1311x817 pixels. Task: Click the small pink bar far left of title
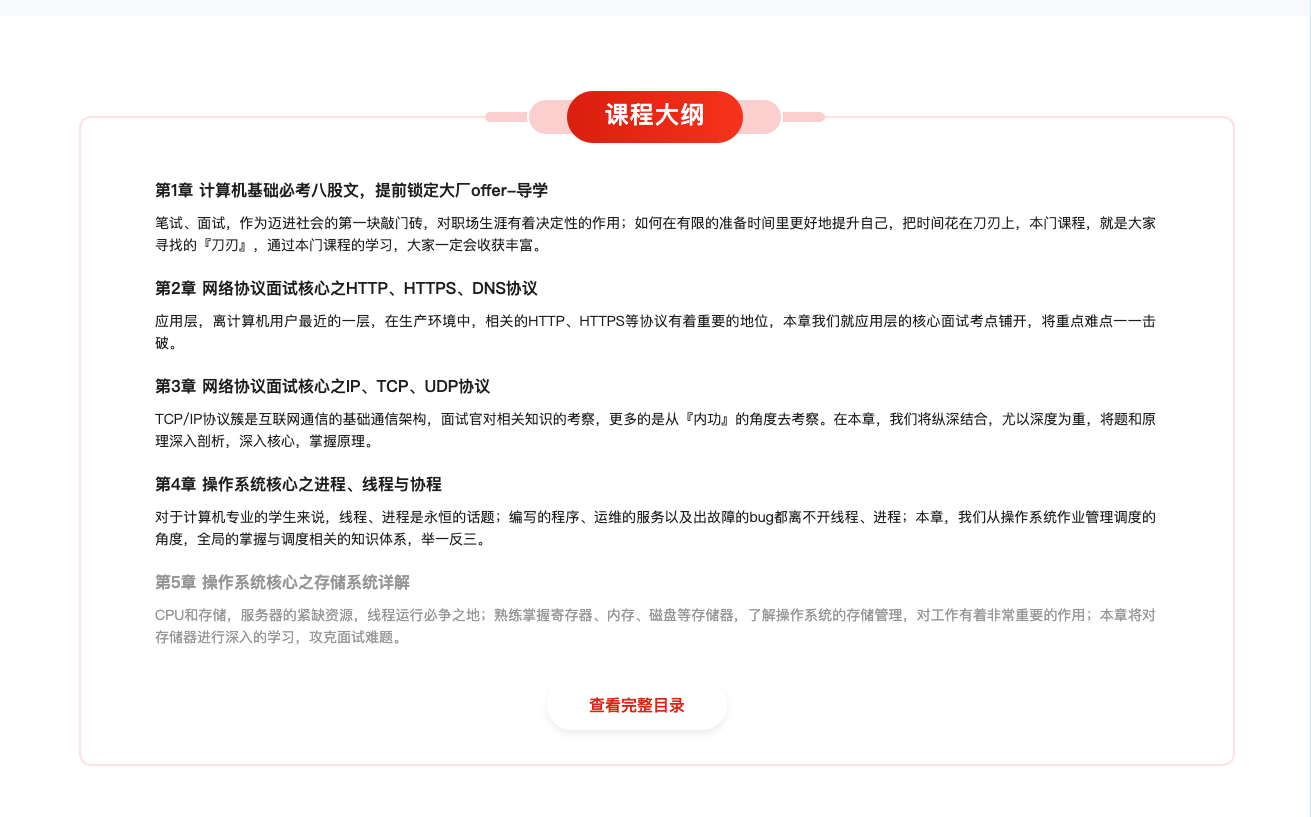coord(506,117)
